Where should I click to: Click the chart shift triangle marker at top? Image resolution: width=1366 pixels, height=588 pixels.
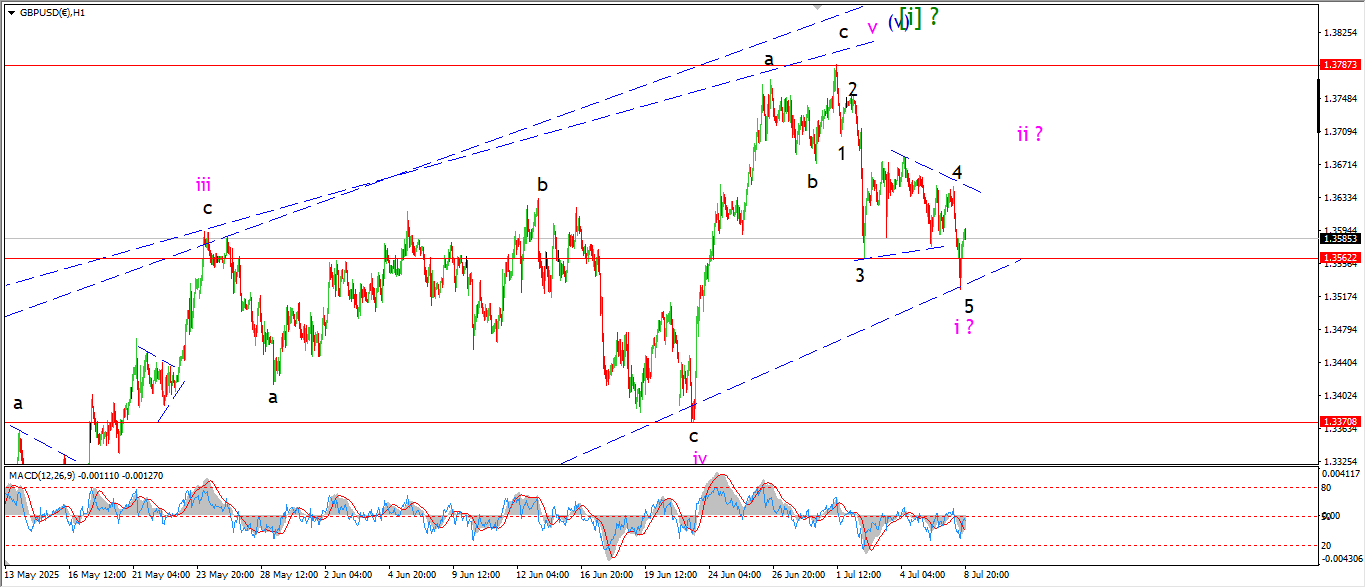click(821, 7)
